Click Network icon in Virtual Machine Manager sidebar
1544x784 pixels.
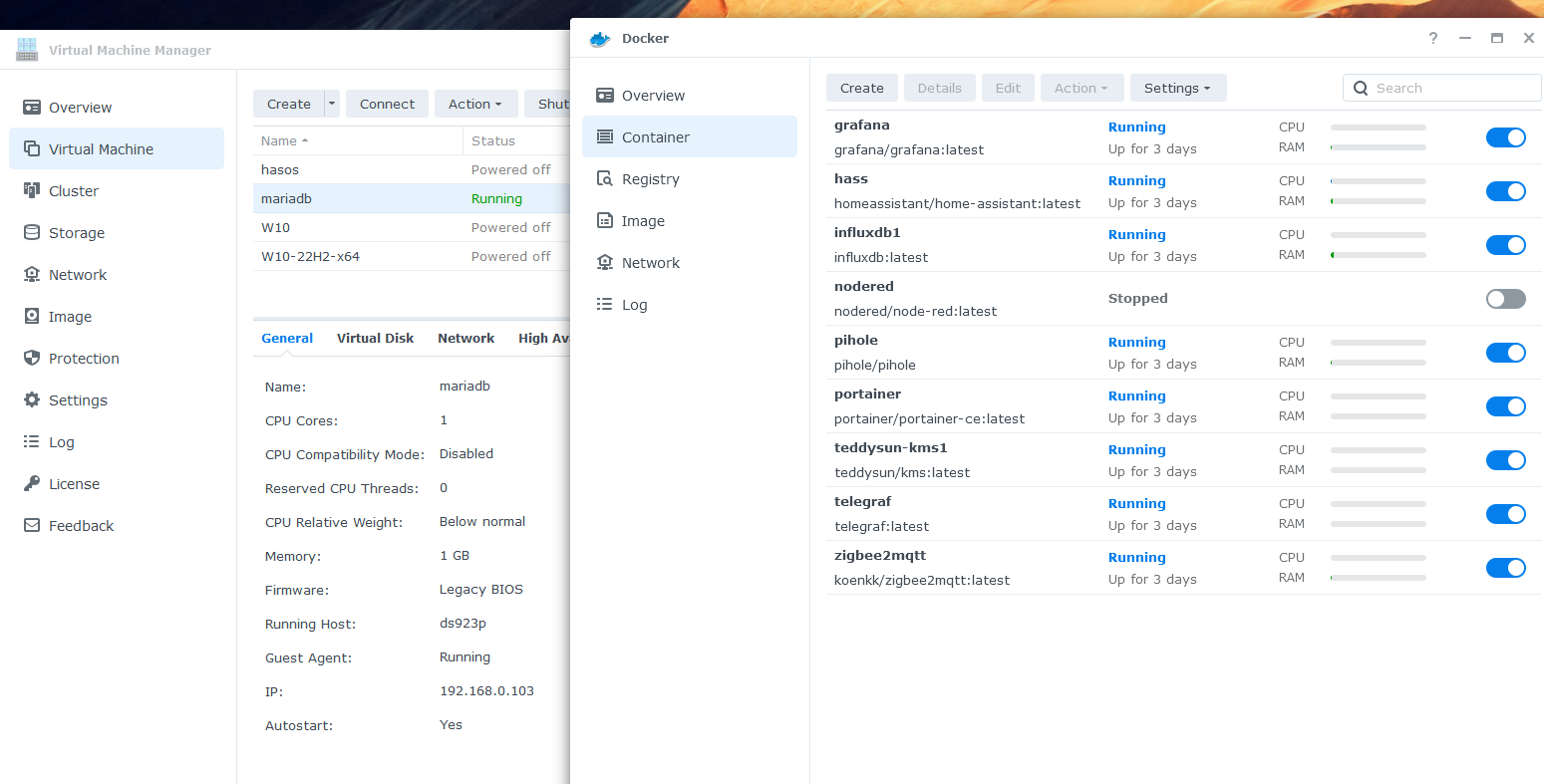[32, 274]
